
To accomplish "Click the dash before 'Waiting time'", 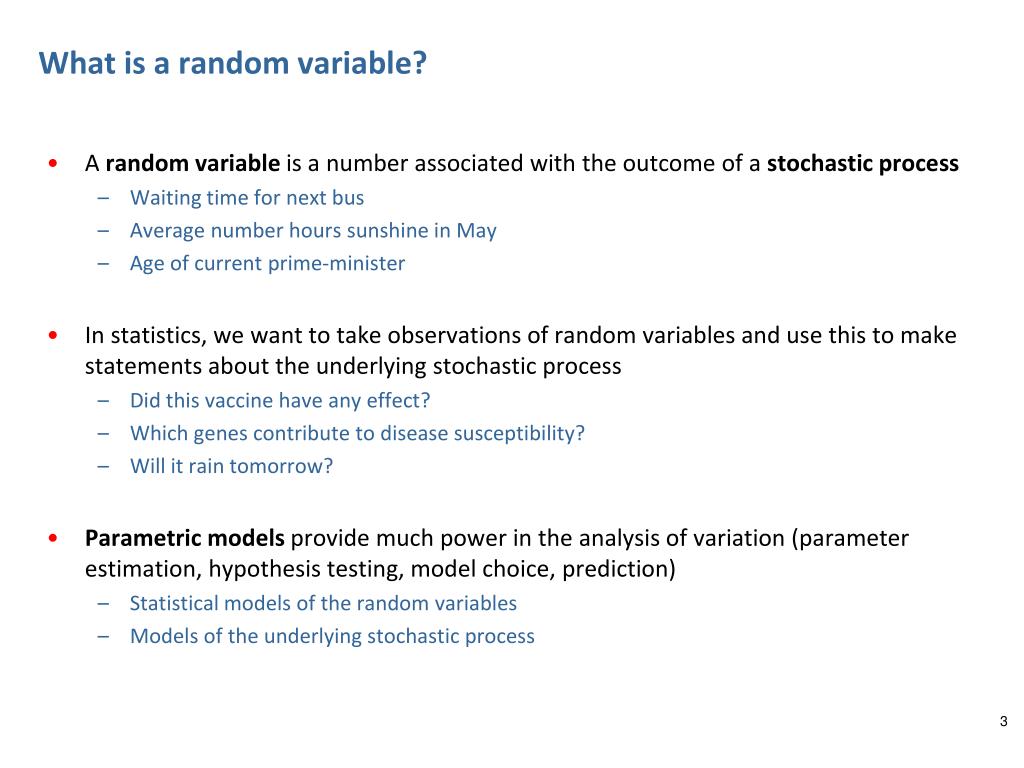I will 103,198.
